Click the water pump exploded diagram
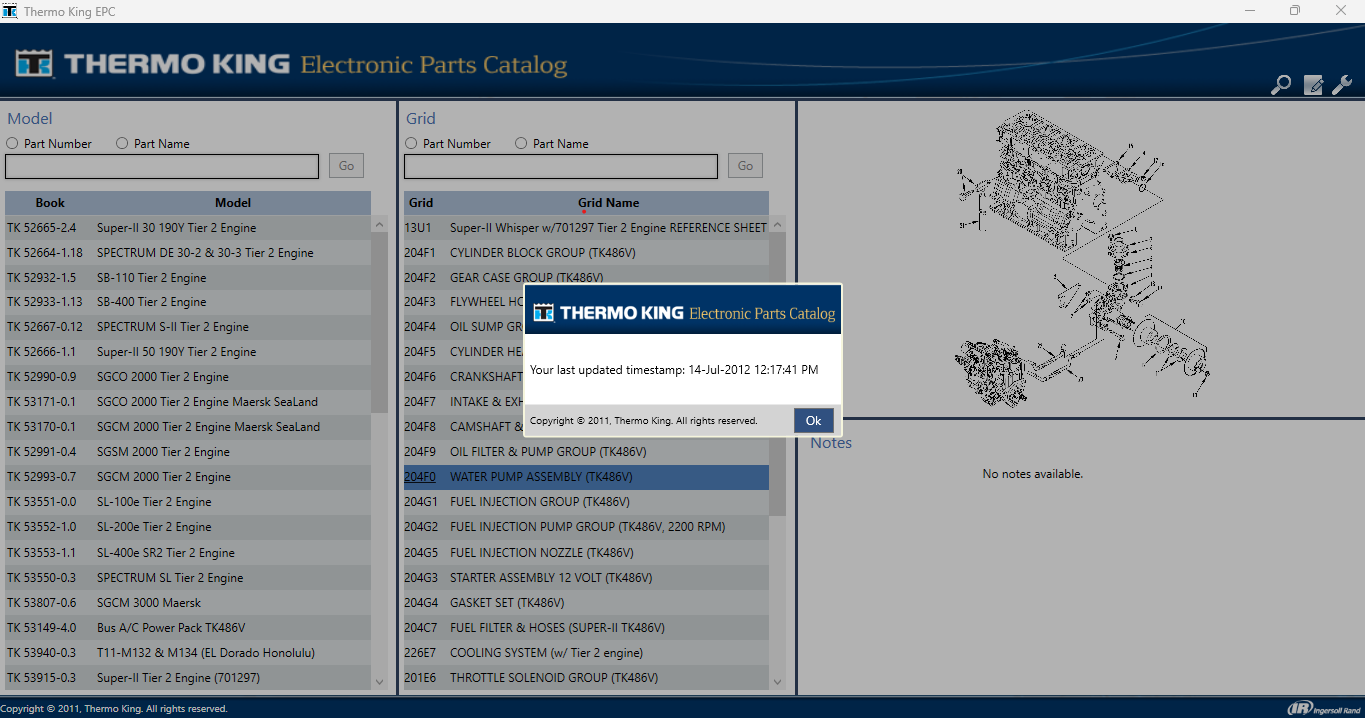 click(x=1081, y=258)
